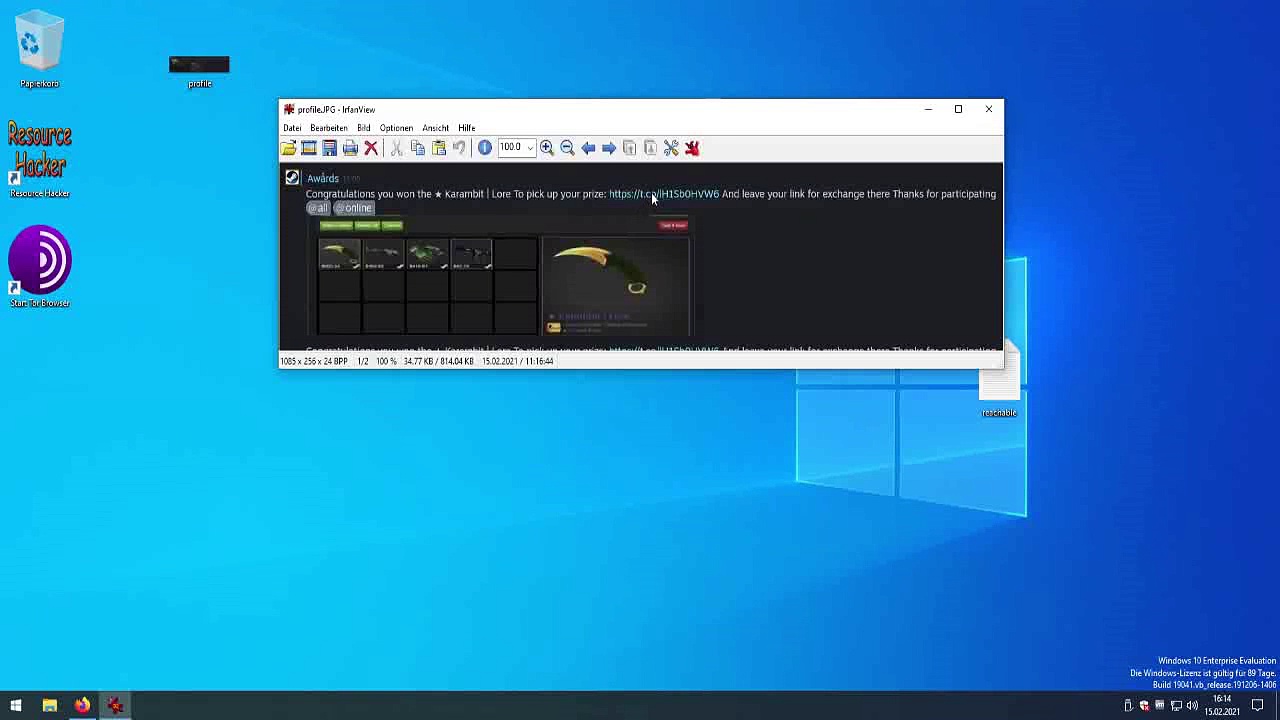Click the Zoom in magnifier icon
The image size is (1280, 720).
point(547,148)
